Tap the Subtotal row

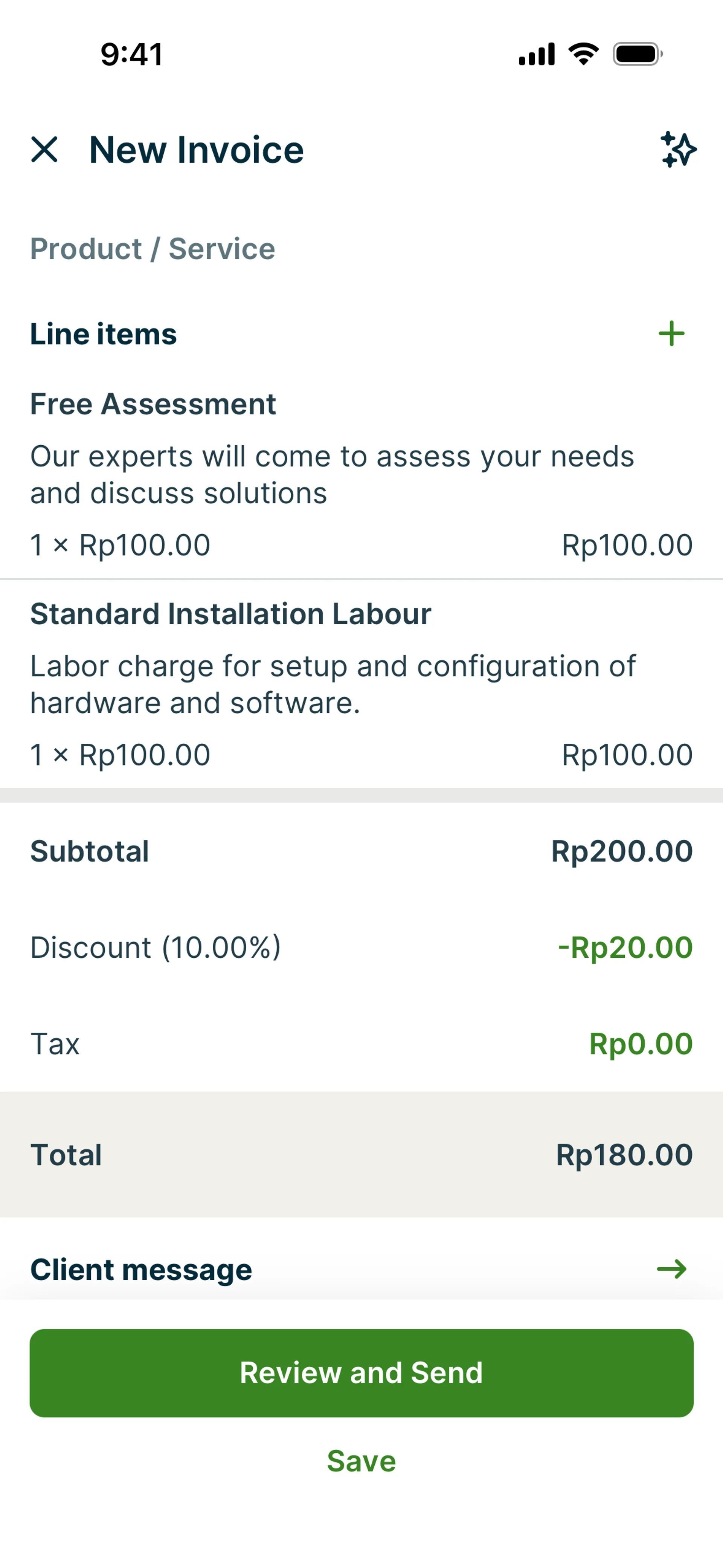(361, 851)
